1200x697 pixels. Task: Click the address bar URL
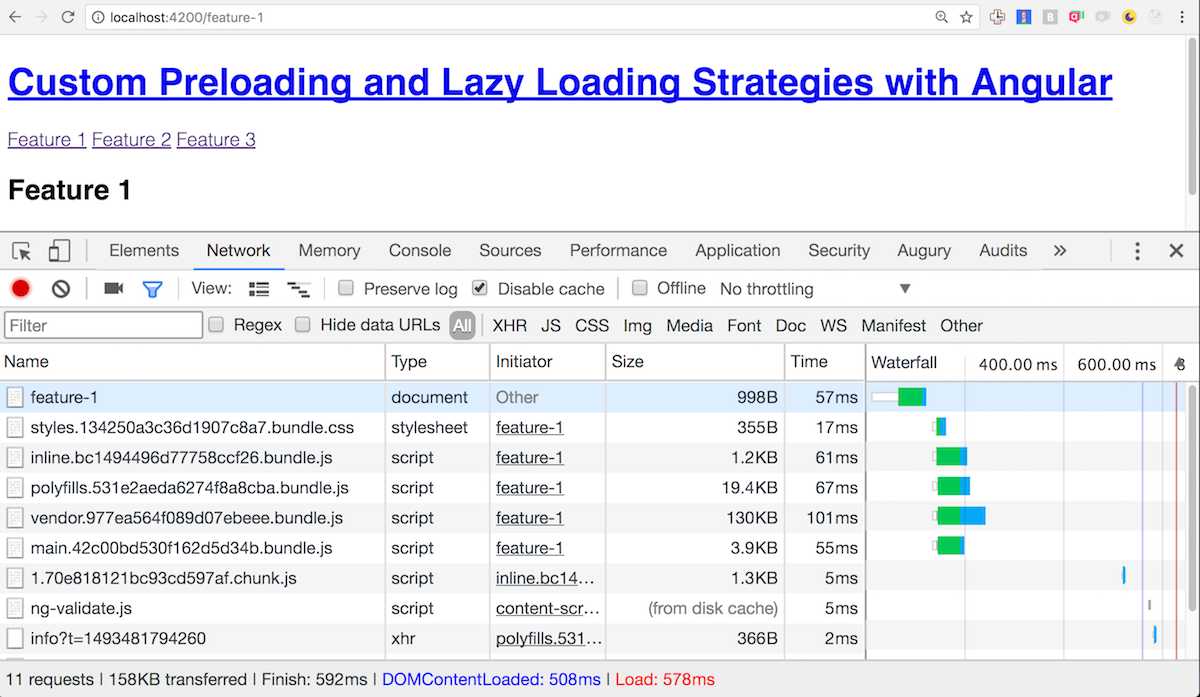coord(187,17)
